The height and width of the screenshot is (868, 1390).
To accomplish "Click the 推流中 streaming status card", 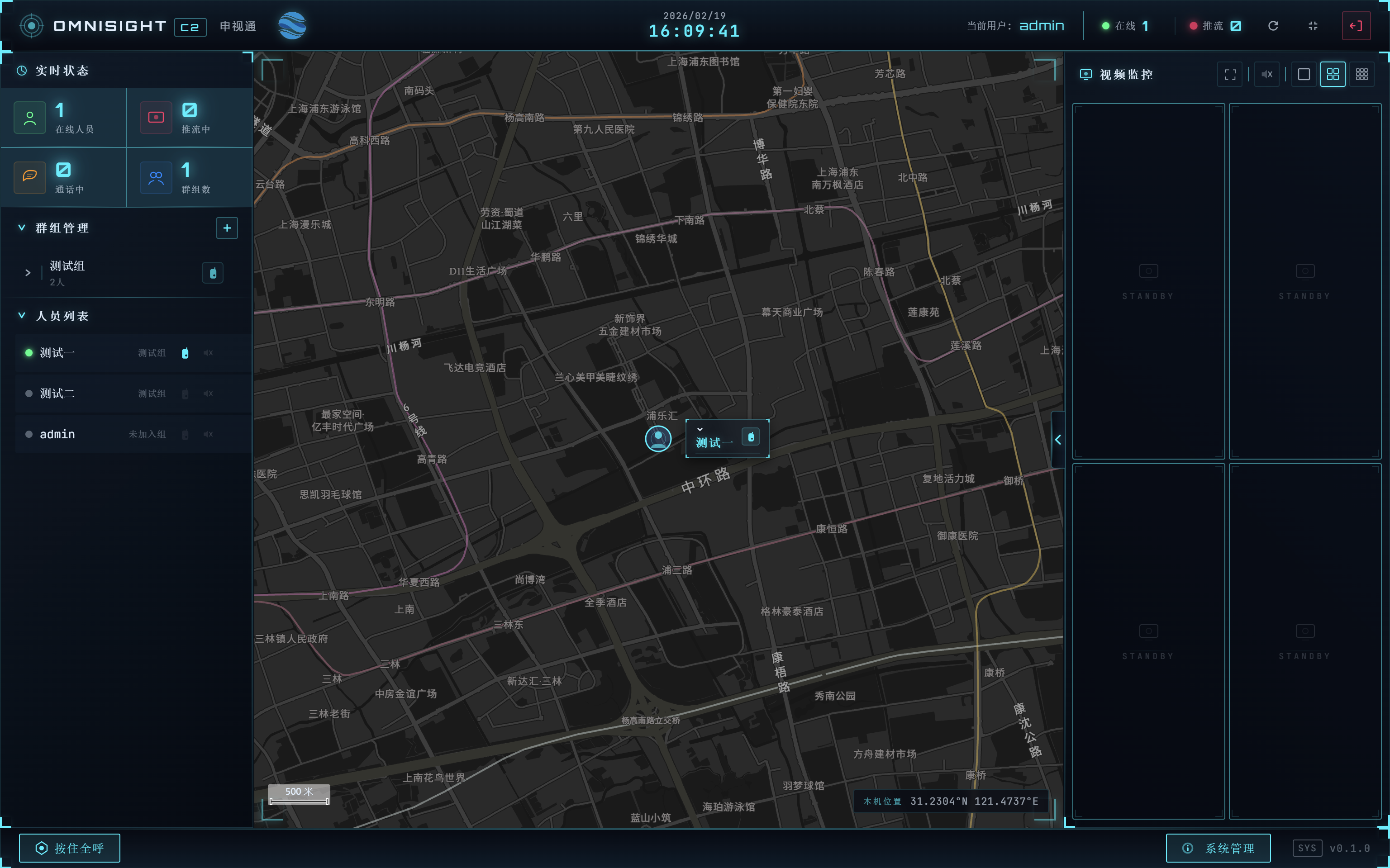I will [x=190, y=118].
